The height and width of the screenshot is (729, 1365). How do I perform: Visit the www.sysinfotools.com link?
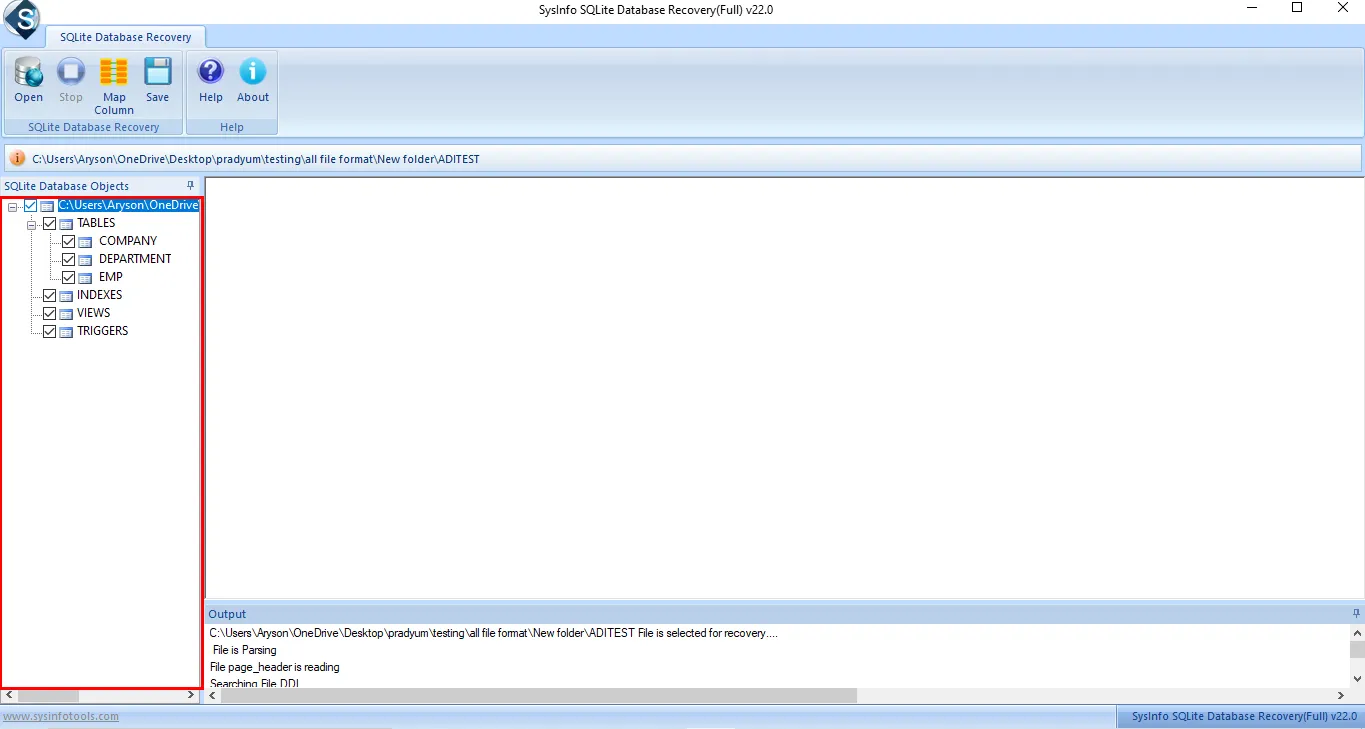coord(61,716)
